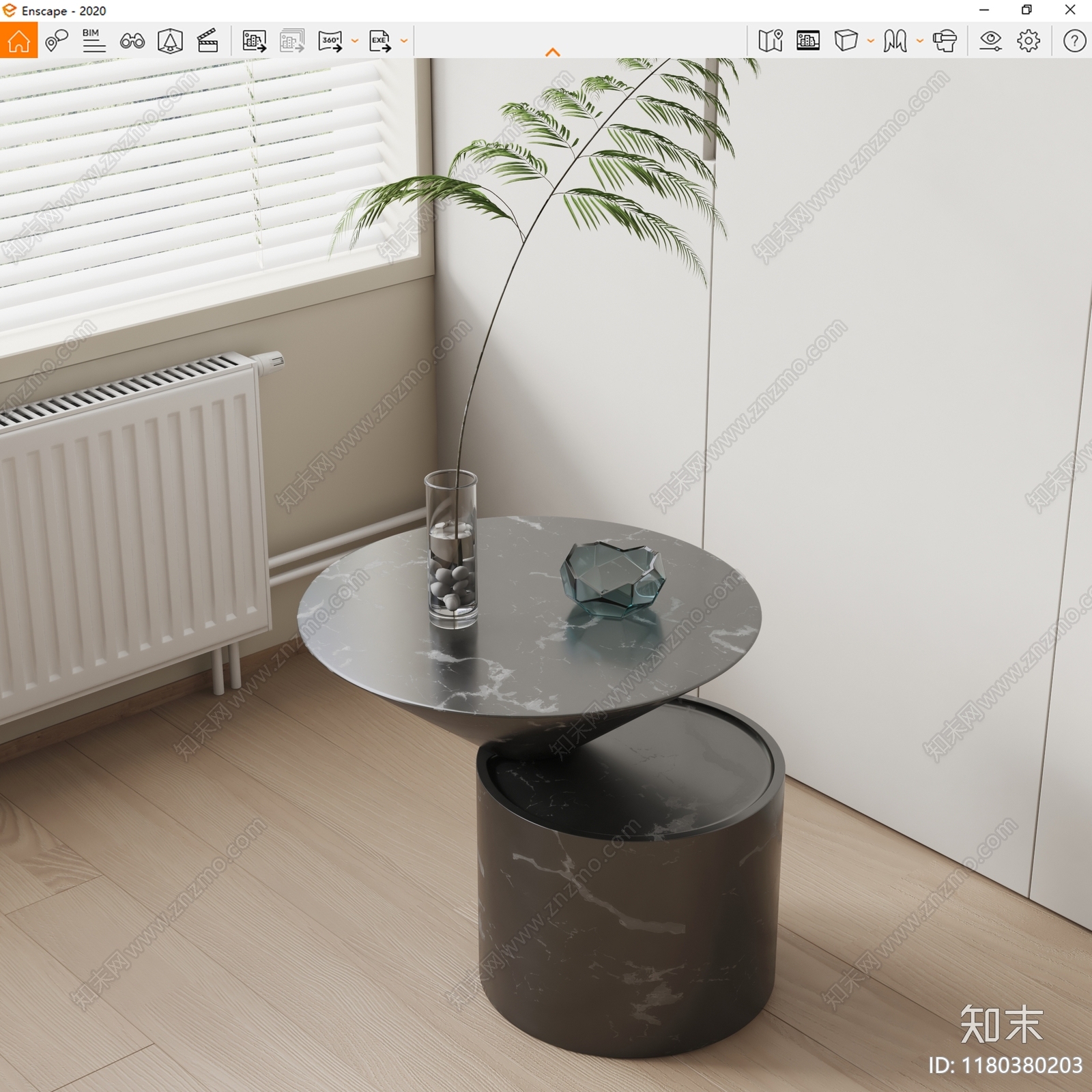
Task: Collapse the toolbar with orange chevron
Action: [x=553, y=52]
